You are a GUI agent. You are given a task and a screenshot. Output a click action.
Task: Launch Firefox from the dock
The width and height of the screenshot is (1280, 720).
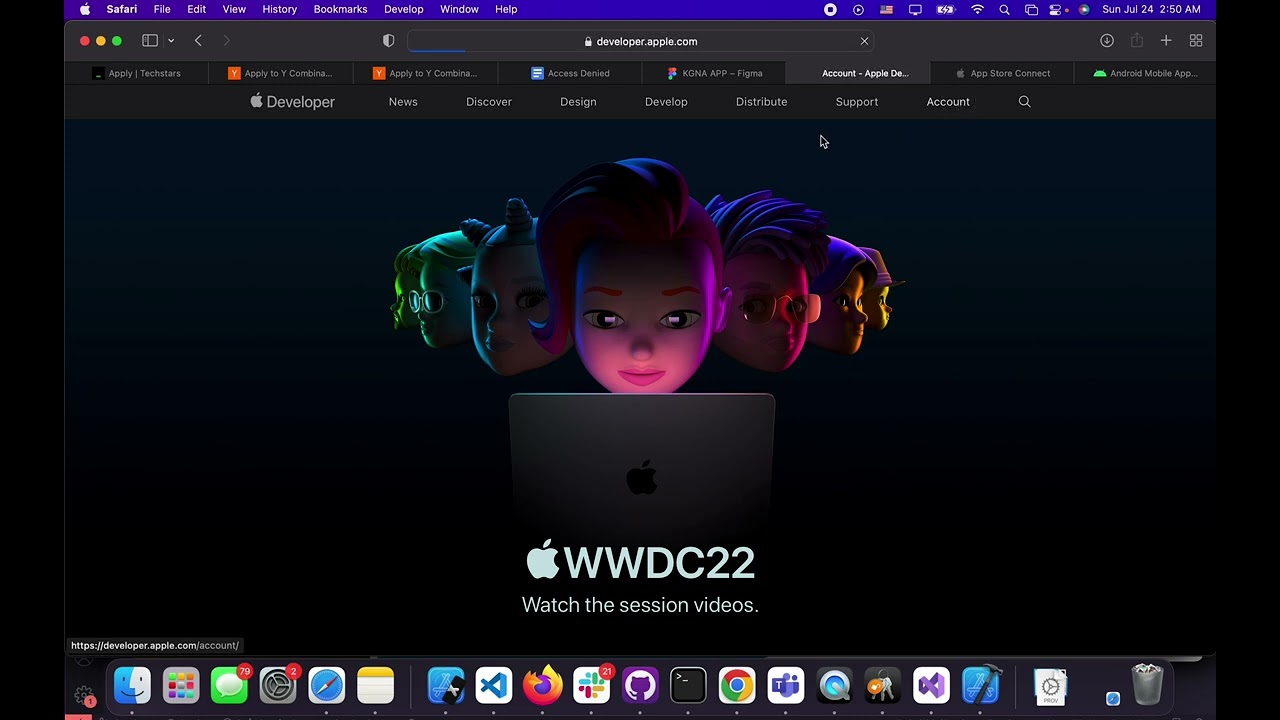(x=543, y=686)
